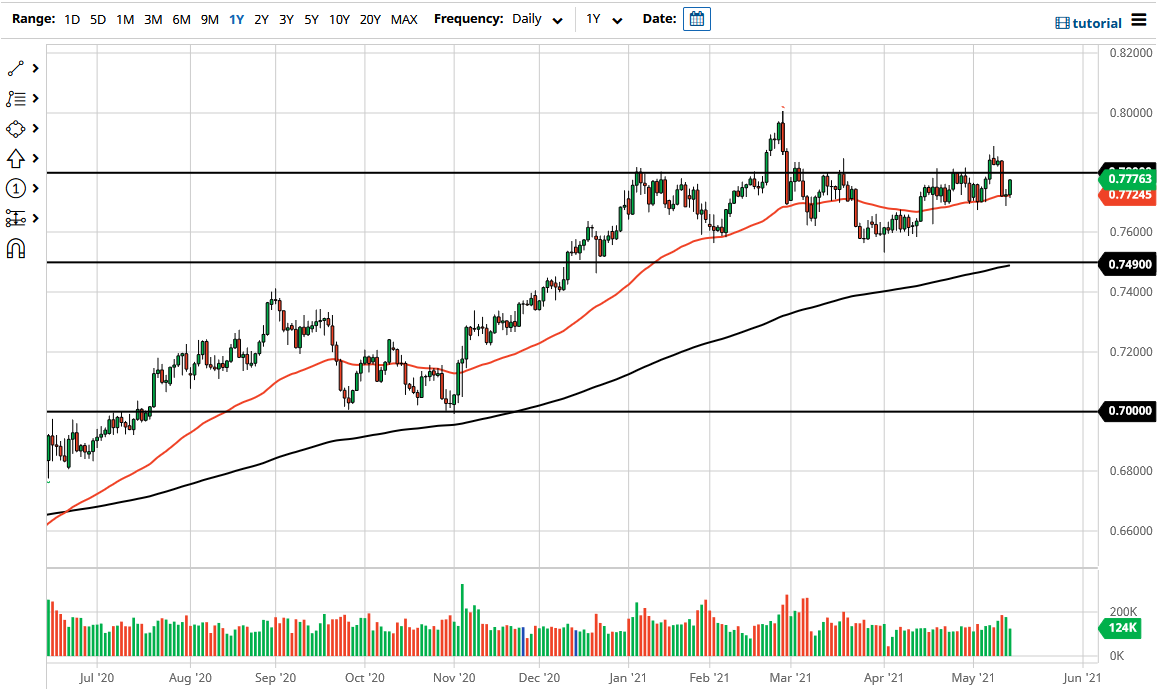The height and width of the screenshot is (694, 1160).
Task: Expand the numbered annotation options arrow
Action: (35, 189)
